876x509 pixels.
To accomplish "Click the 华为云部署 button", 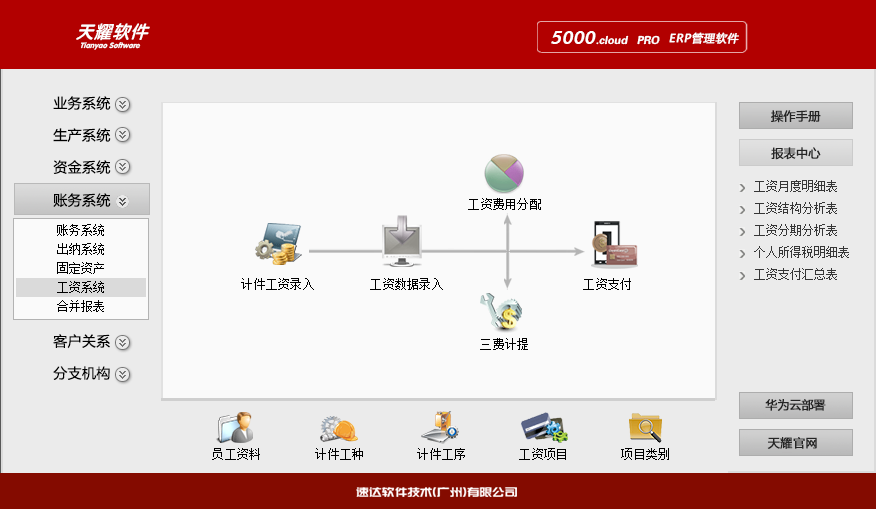I will pos(796,405).
